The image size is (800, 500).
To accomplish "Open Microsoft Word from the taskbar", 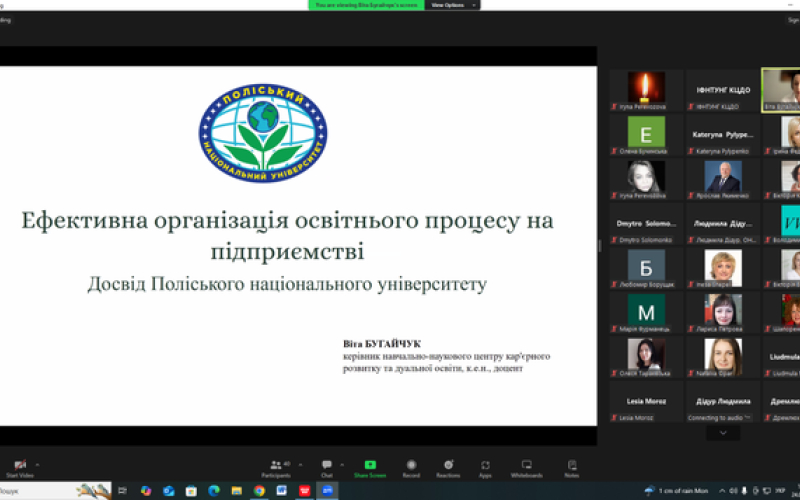I will [282, 491].
